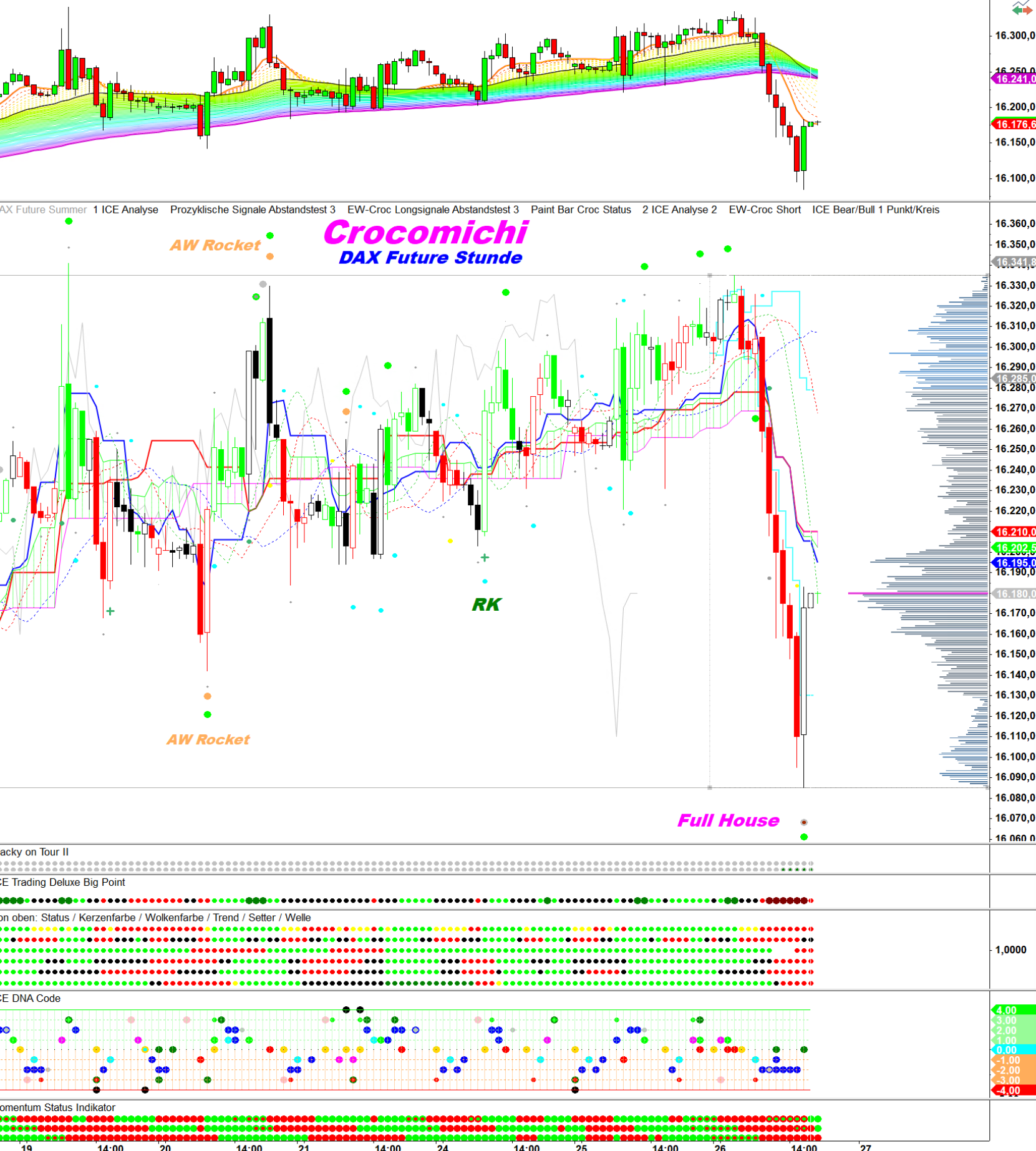1036x1151 pixels.
Task: Click the green-red arrows chart icon
Action: point(1022,9)
